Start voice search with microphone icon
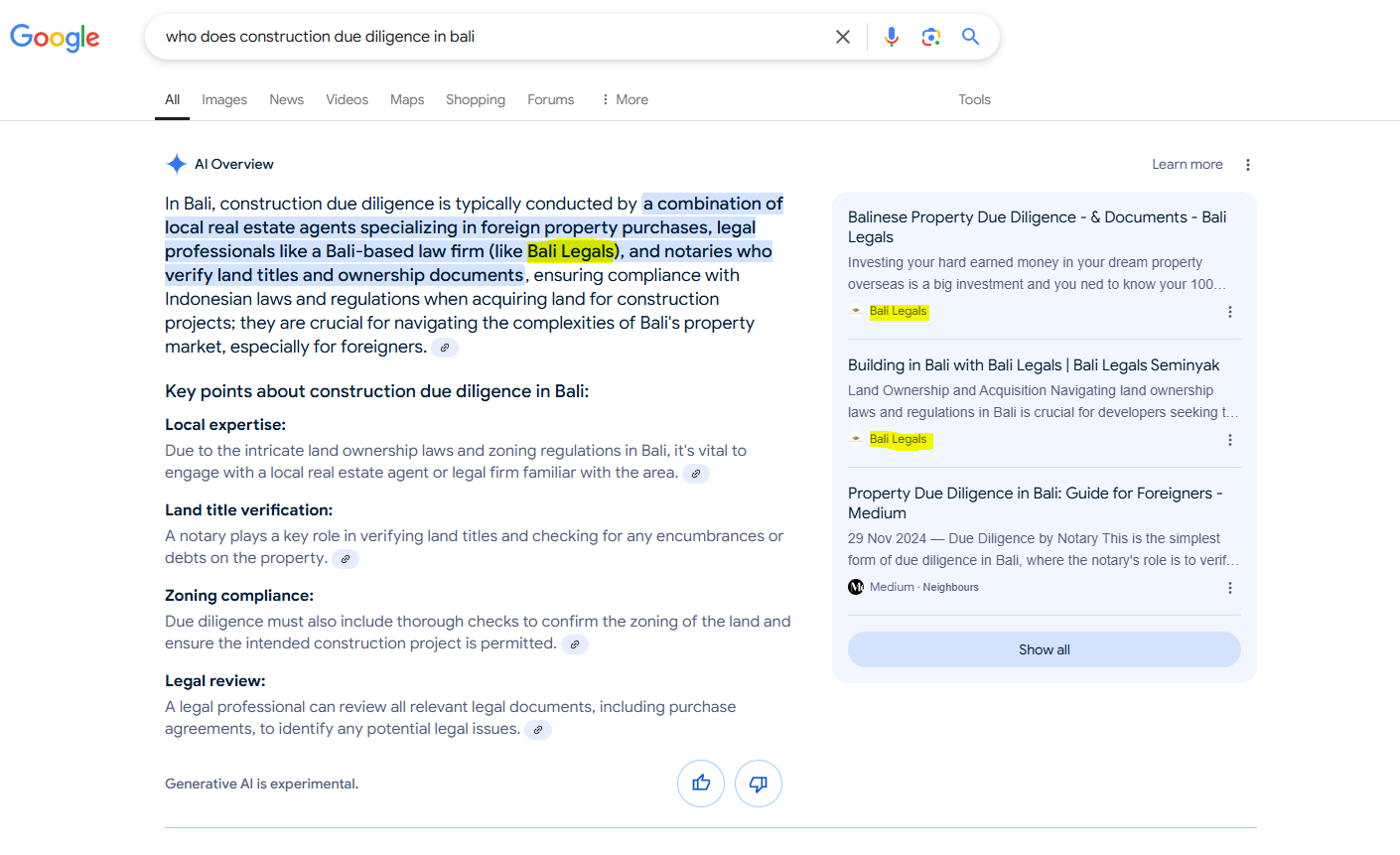1400x855 pixels. point(892,37)
